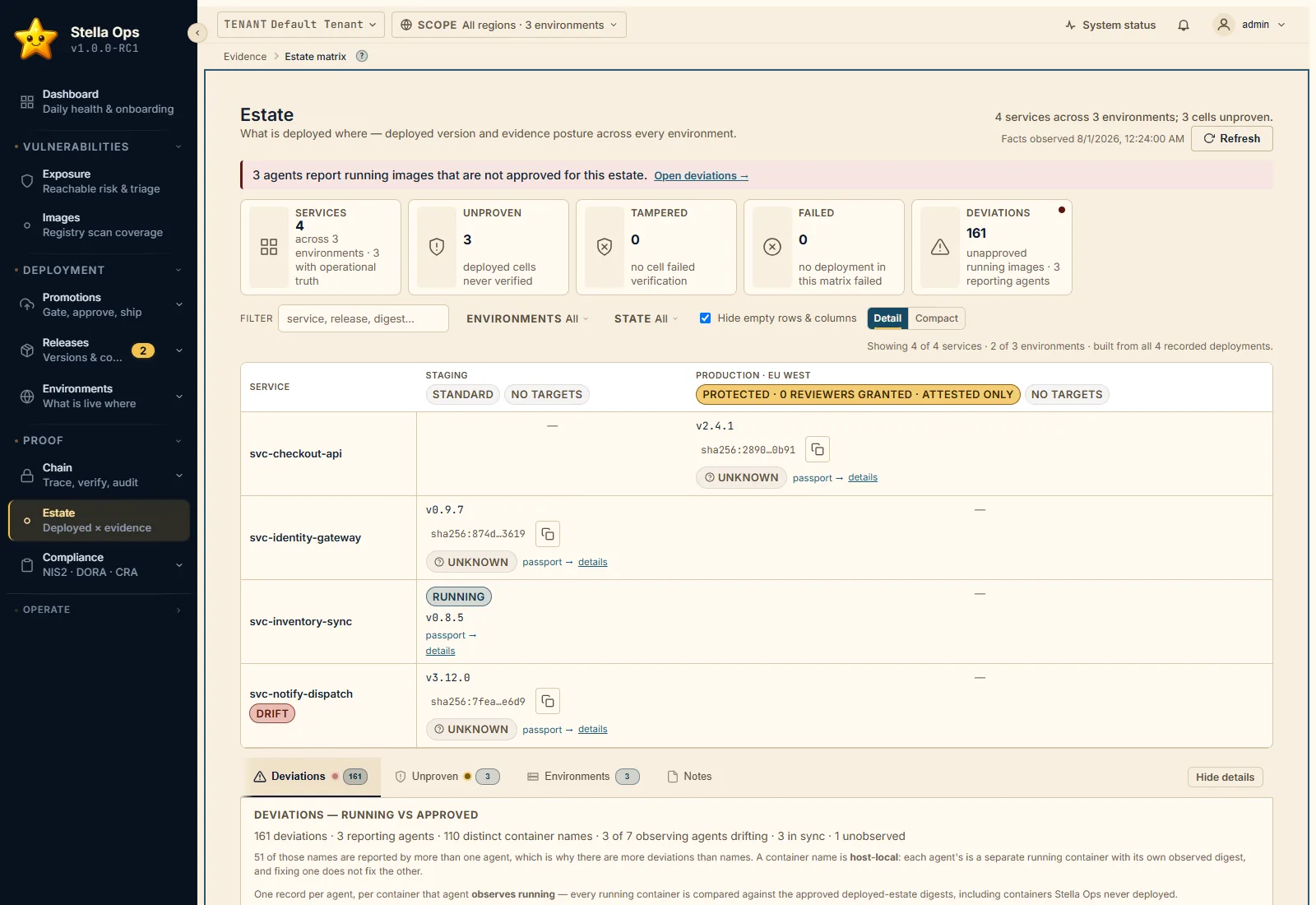Click the Compliance clipboard icon
Screen dimensions: 1316x905
(x=27, y=565)
